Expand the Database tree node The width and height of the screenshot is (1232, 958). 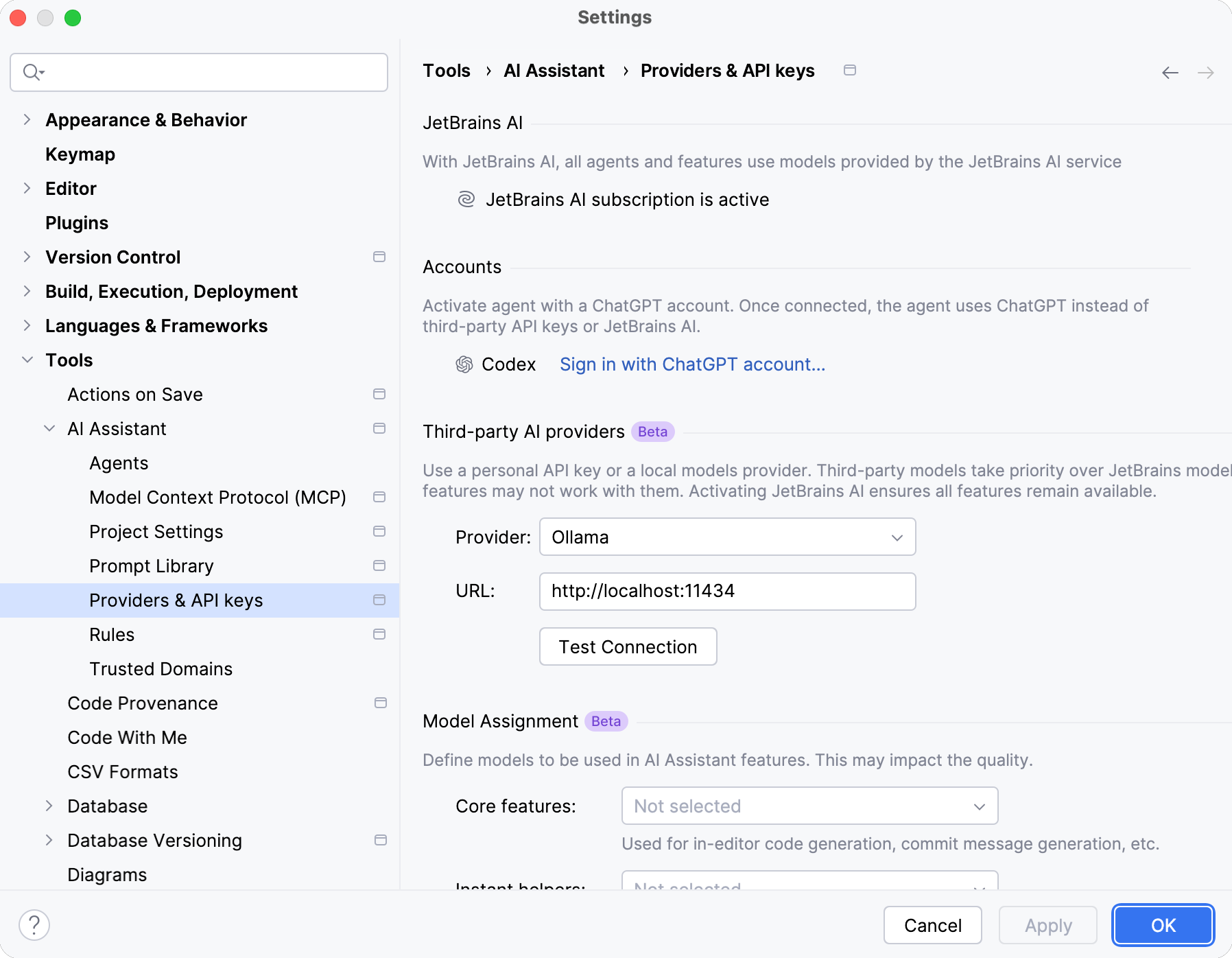tap(49, 806)
